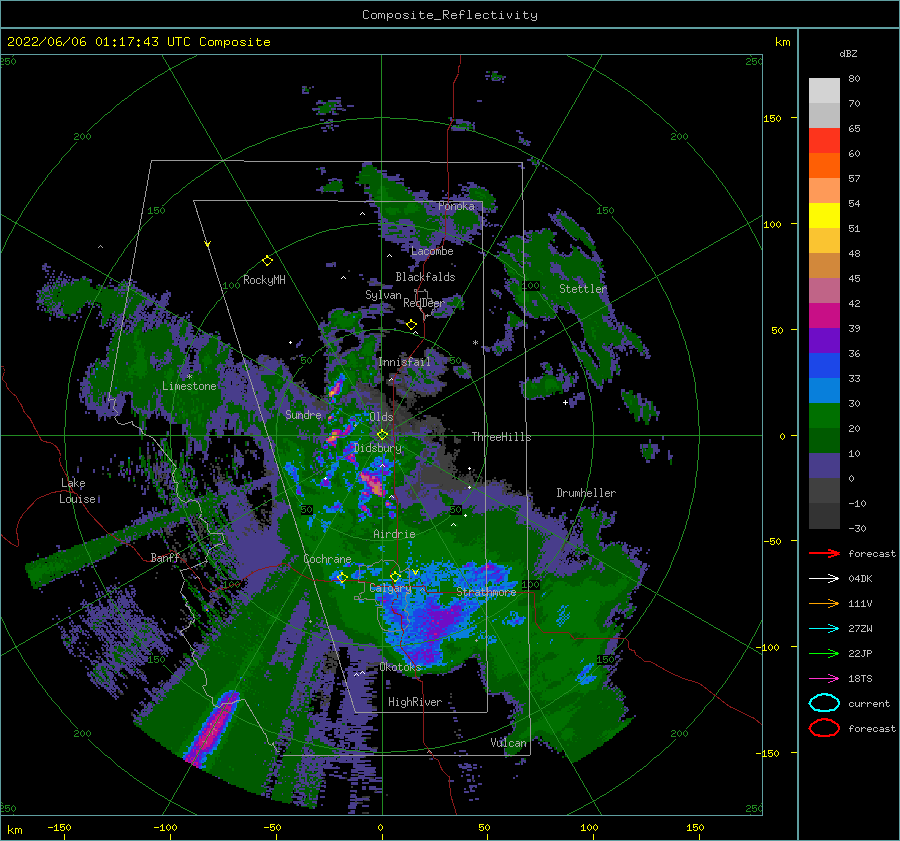Click the Lacombe map label

coord(432,251)
